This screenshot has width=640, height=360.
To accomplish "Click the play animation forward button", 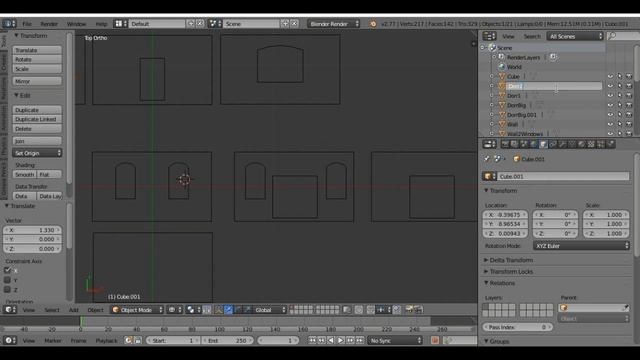I will click(340, 340).
